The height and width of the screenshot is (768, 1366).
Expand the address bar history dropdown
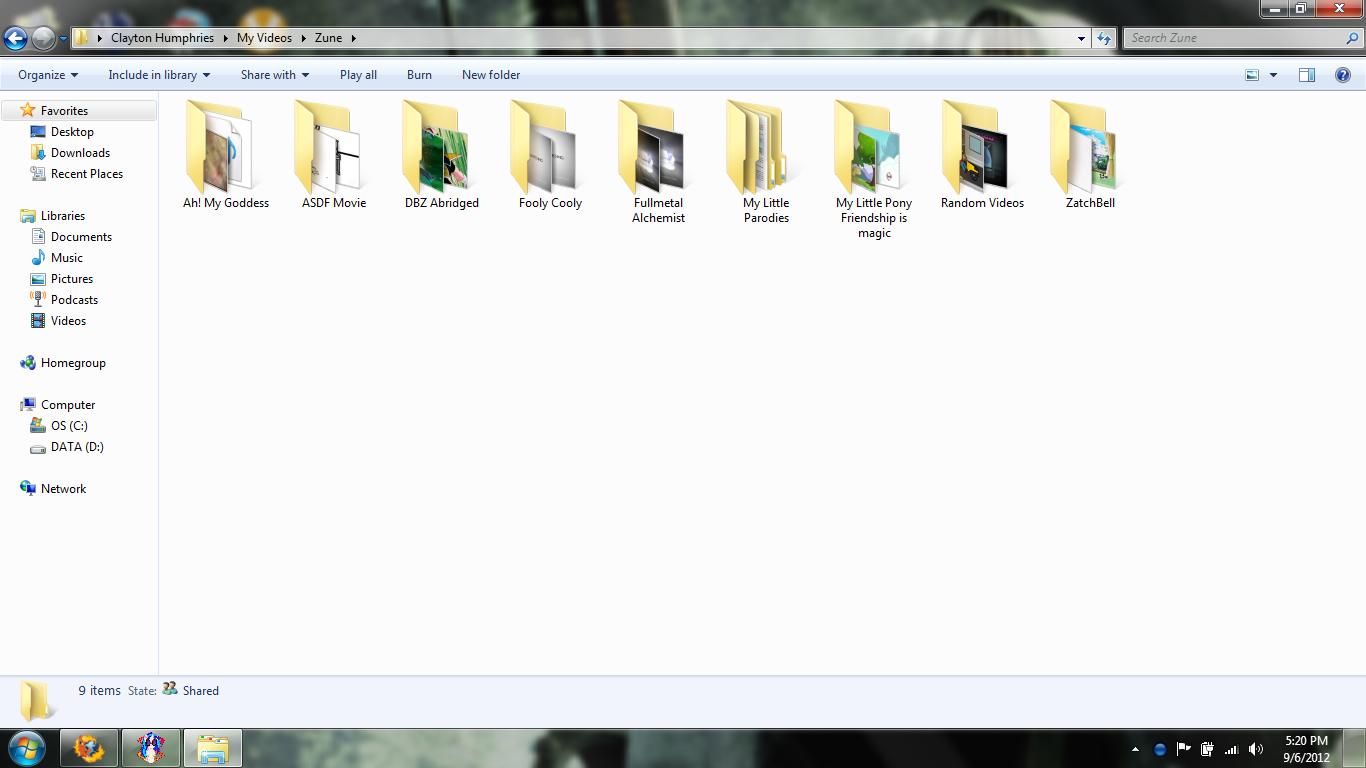(1081, 38)
